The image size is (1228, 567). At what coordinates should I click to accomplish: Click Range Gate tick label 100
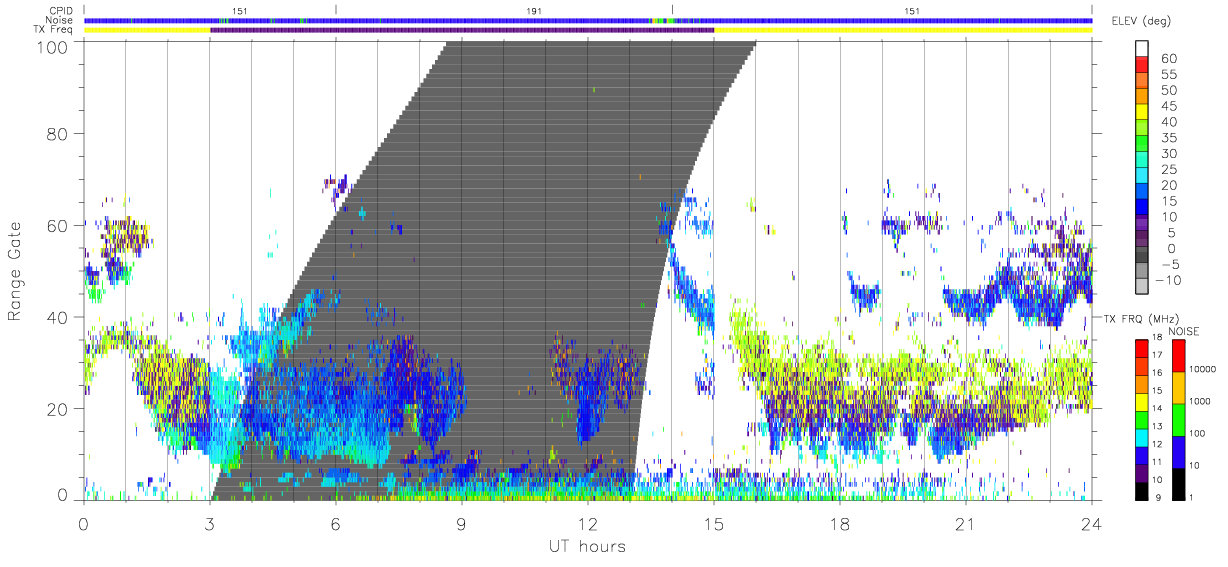tap(52, 47)
